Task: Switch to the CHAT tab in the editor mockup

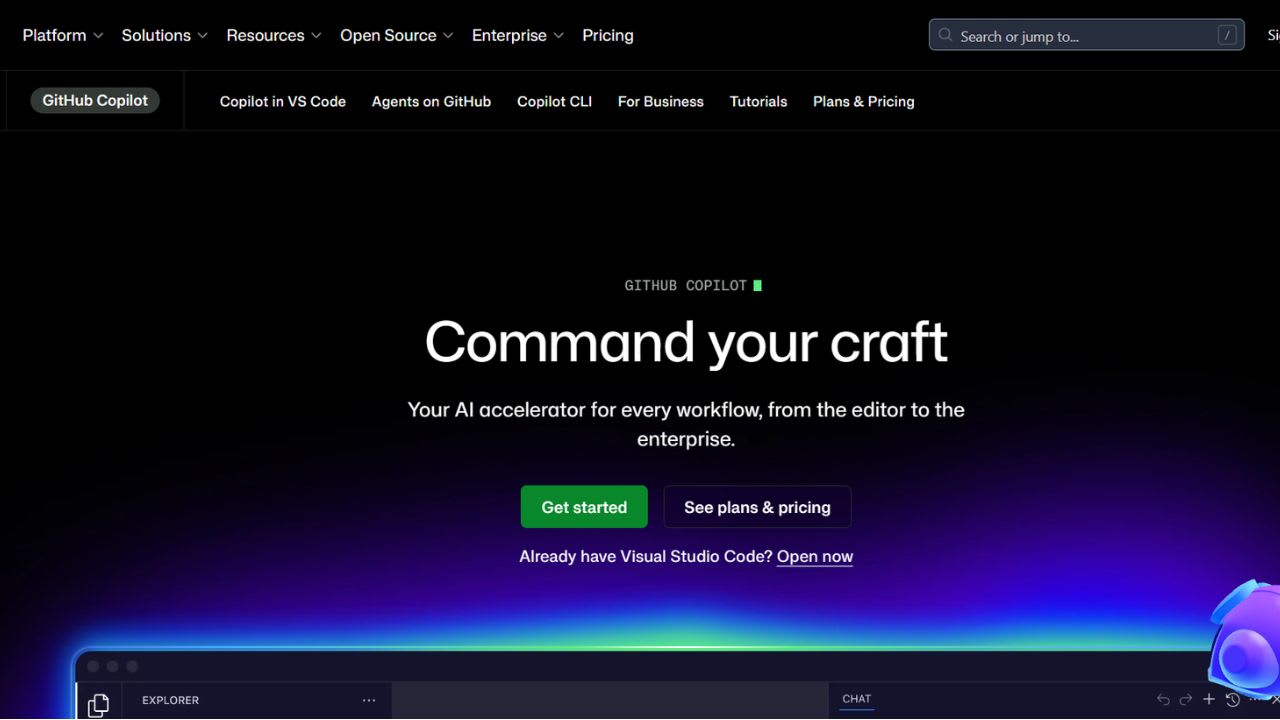Action: [x=857, y=699]
